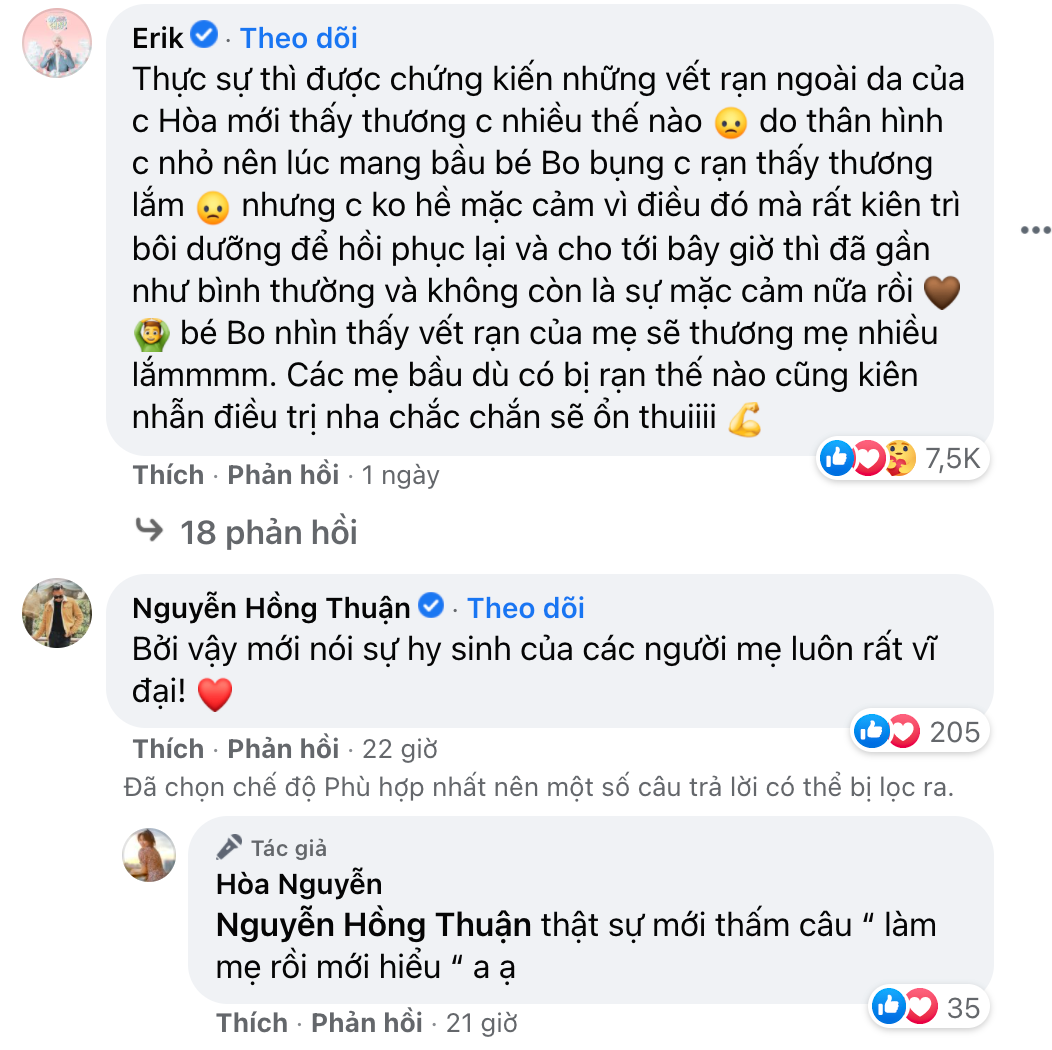Open three-dot options menu for Erik's comment
The height and width of the screenshot is (1050, 1052).
coord(1035,231)
